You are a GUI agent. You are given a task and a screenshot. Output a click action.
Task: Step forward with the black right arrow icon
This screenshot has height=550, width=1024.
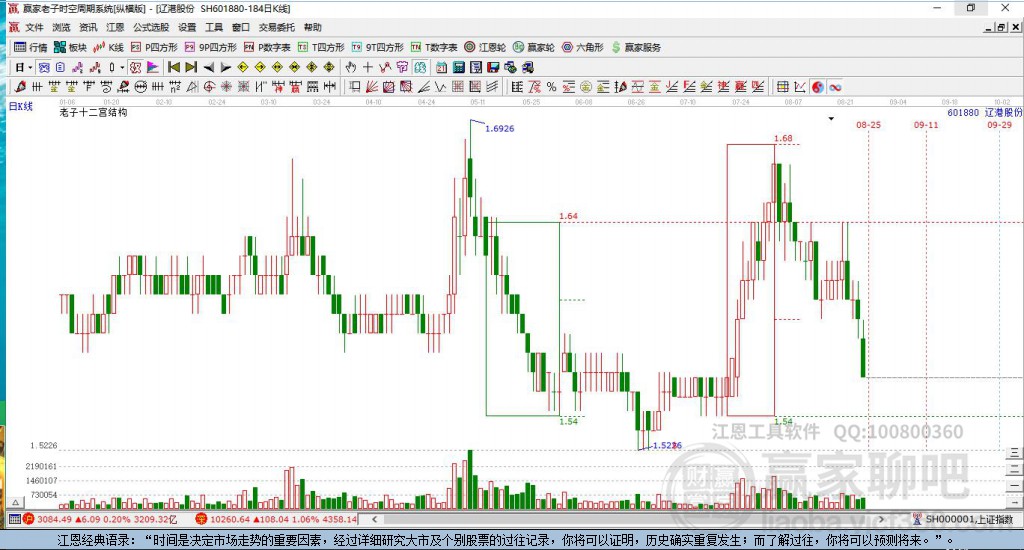point(226,67)
